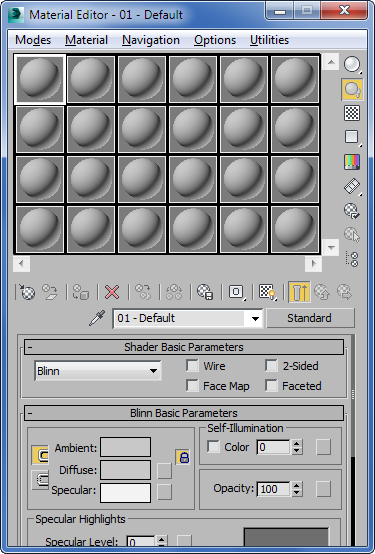
Task: Select the first material sample slot
Action: click(40, 79)
